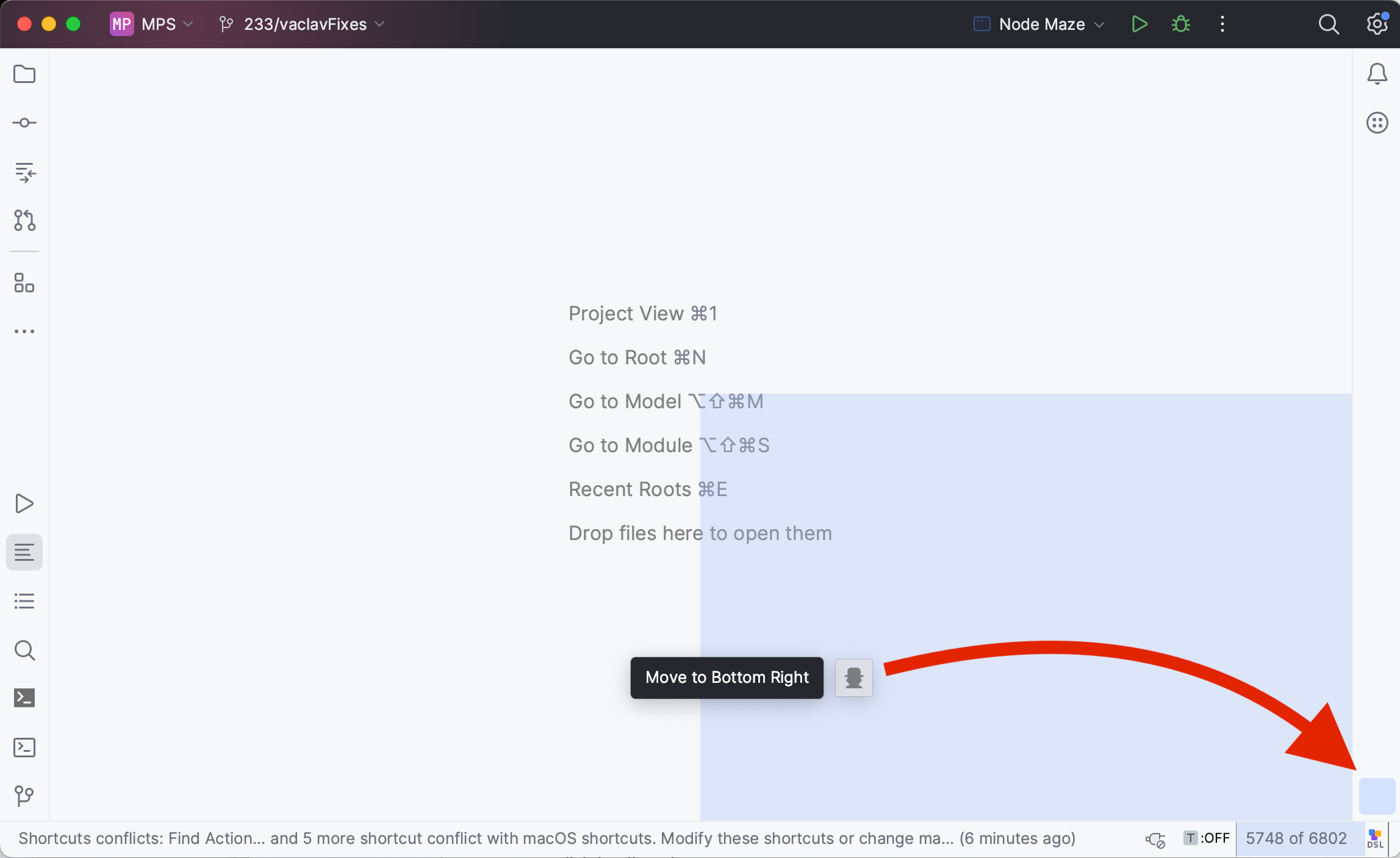Viewport: 1400px width, 858px height.
Task: Click the Debug (bug) icon in toolbar
Action: [x=1181, y=24]
